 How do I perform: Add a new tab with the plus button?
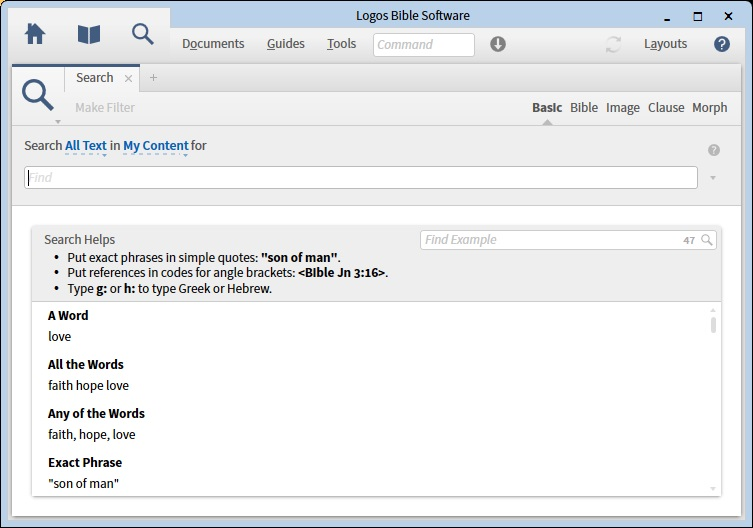(x=154, y=78)
